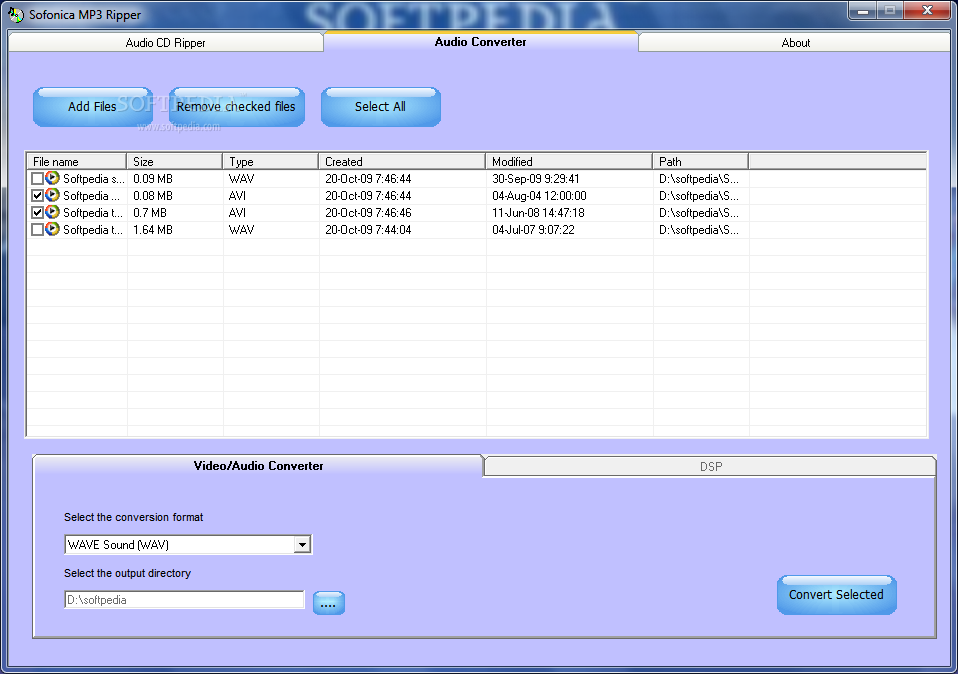Click AVI type cell in the 0.7 MB row
The height and width of the screenshot is (674, 958).
click(x=237, y=213)
